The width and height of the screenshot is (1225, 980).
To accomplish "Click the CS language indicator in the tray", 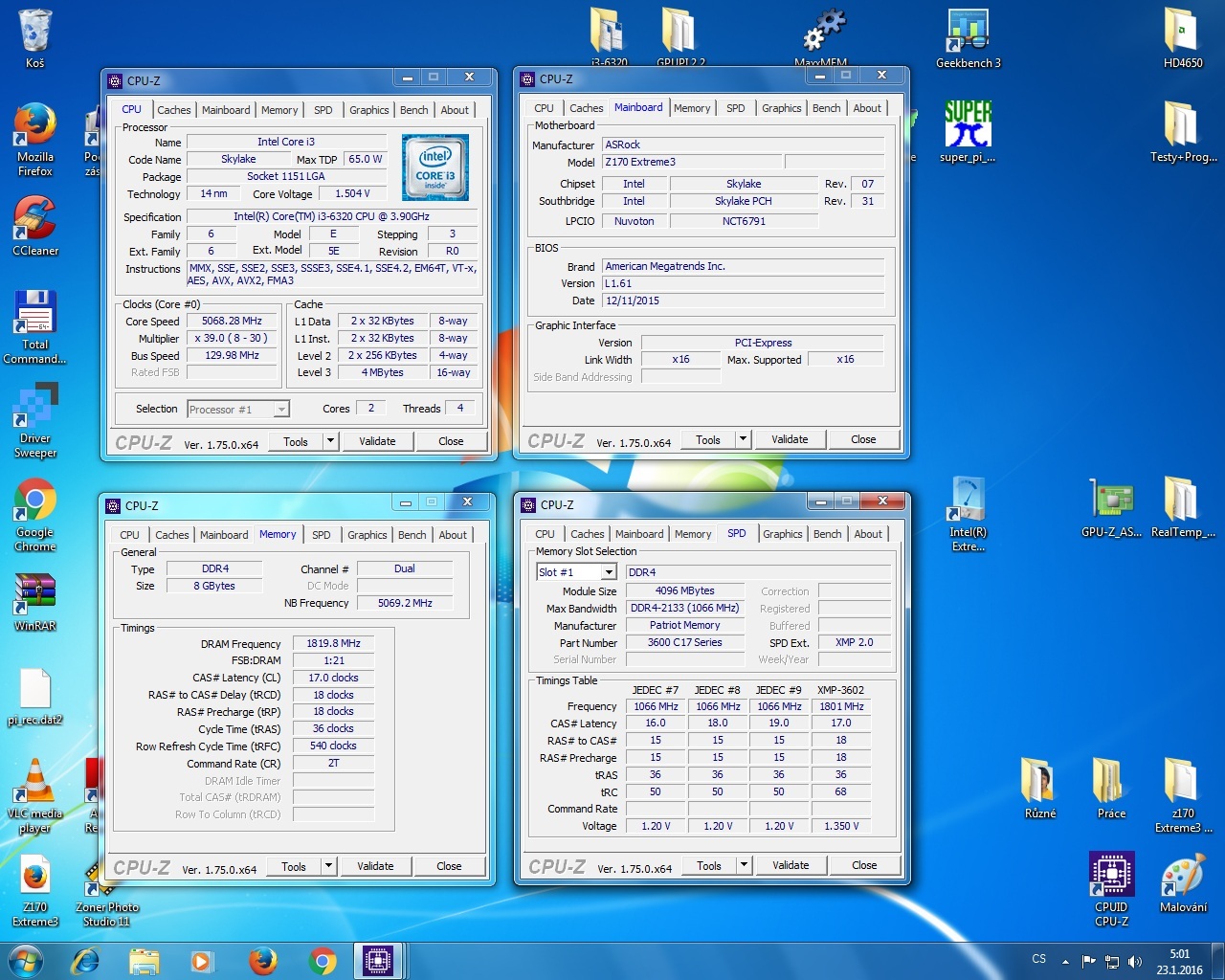I will 1039,959.
